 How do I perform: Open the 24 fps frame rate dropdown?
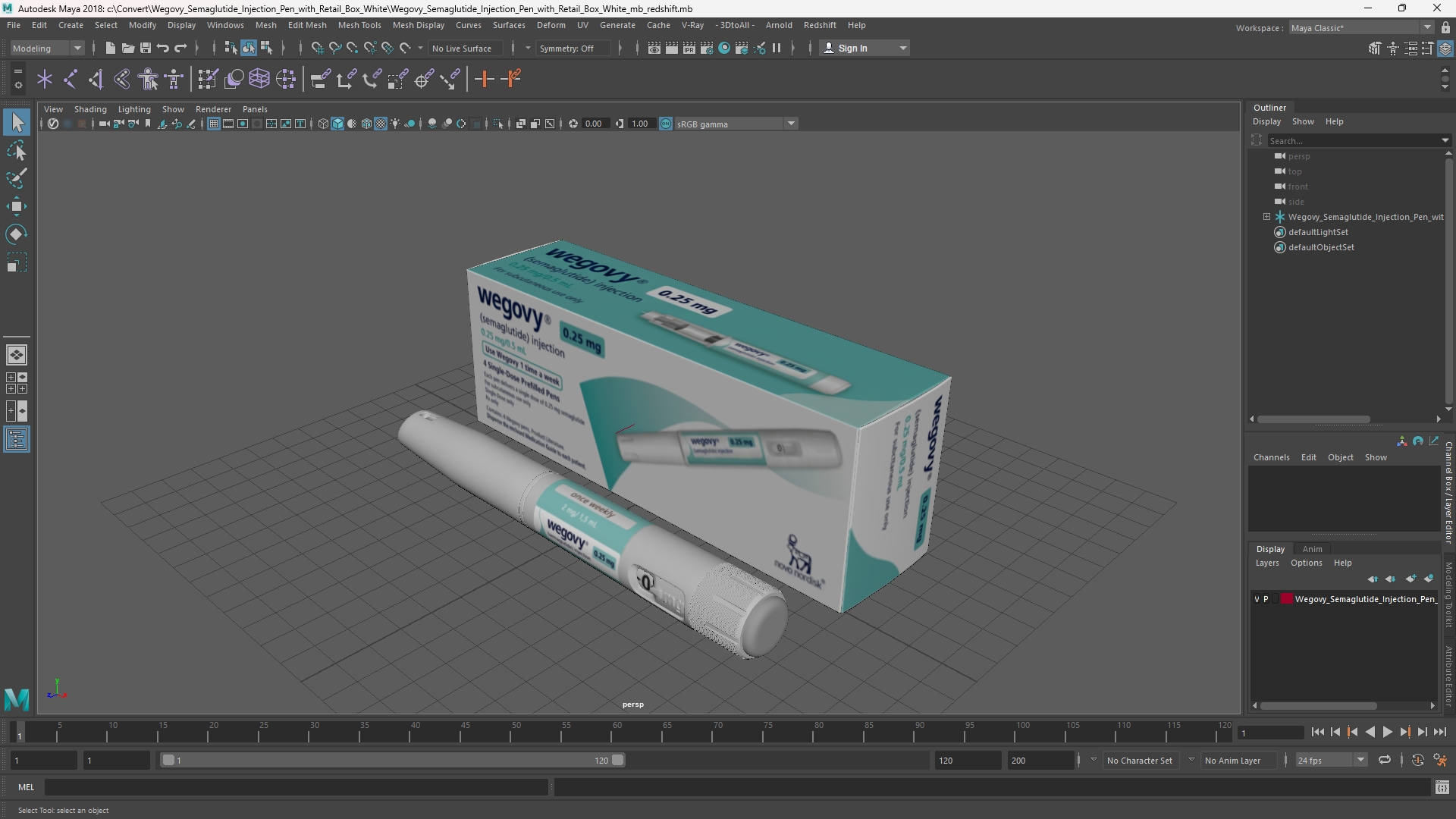point(1331,760)
